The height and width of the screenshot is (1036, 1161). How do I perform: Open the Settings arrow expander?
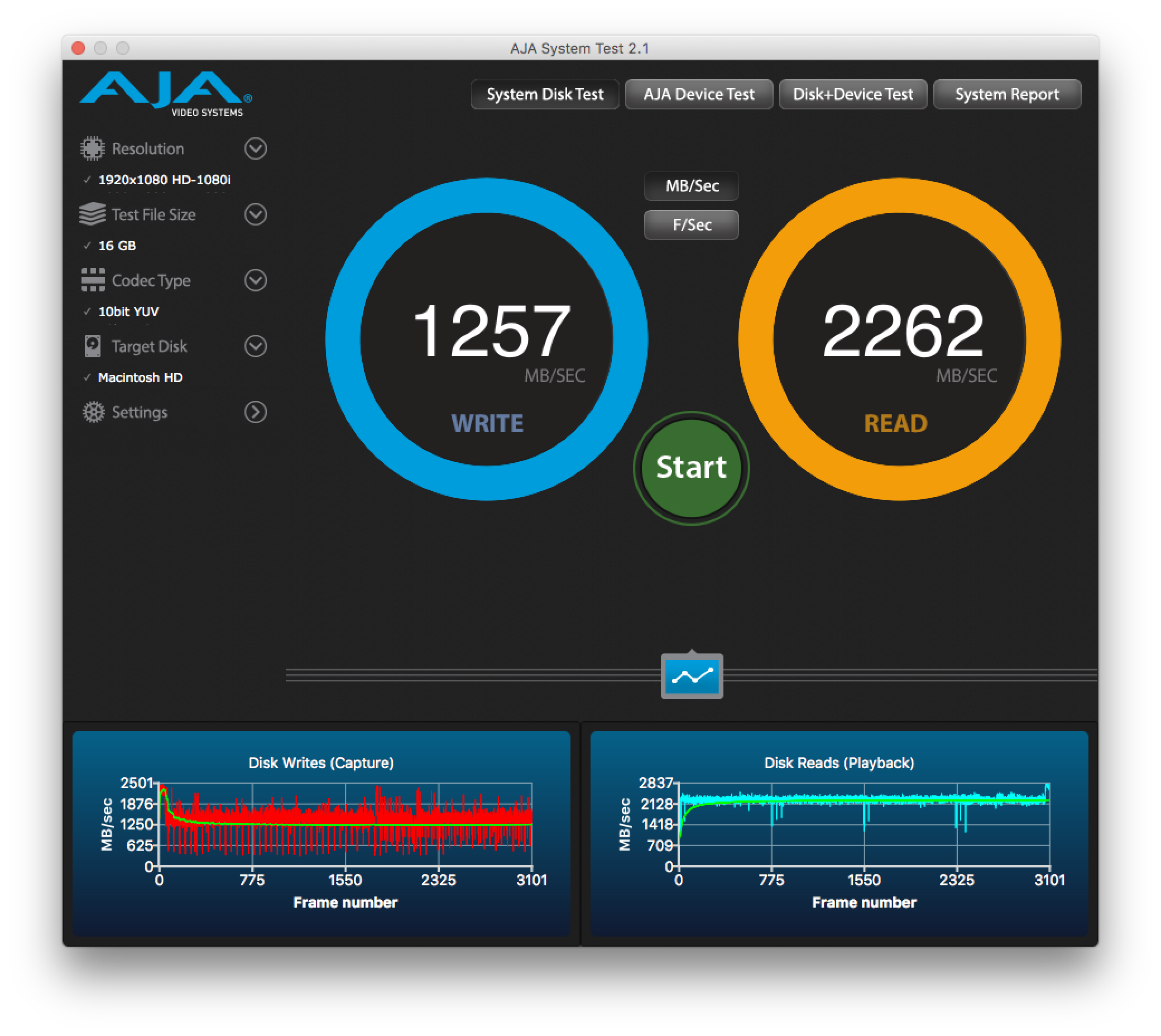click(x=256, y=412)
